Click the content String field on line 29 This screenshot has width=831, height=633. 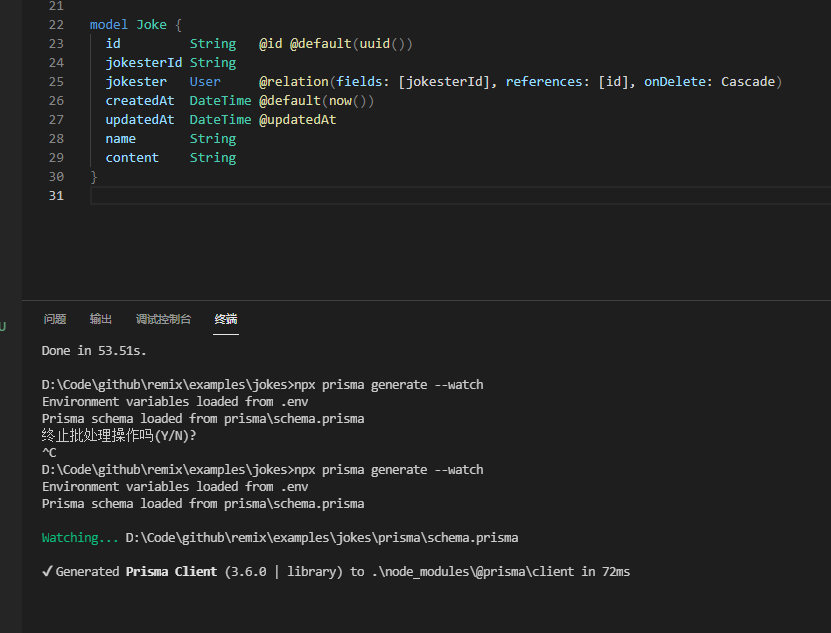[x=131, y=157]
